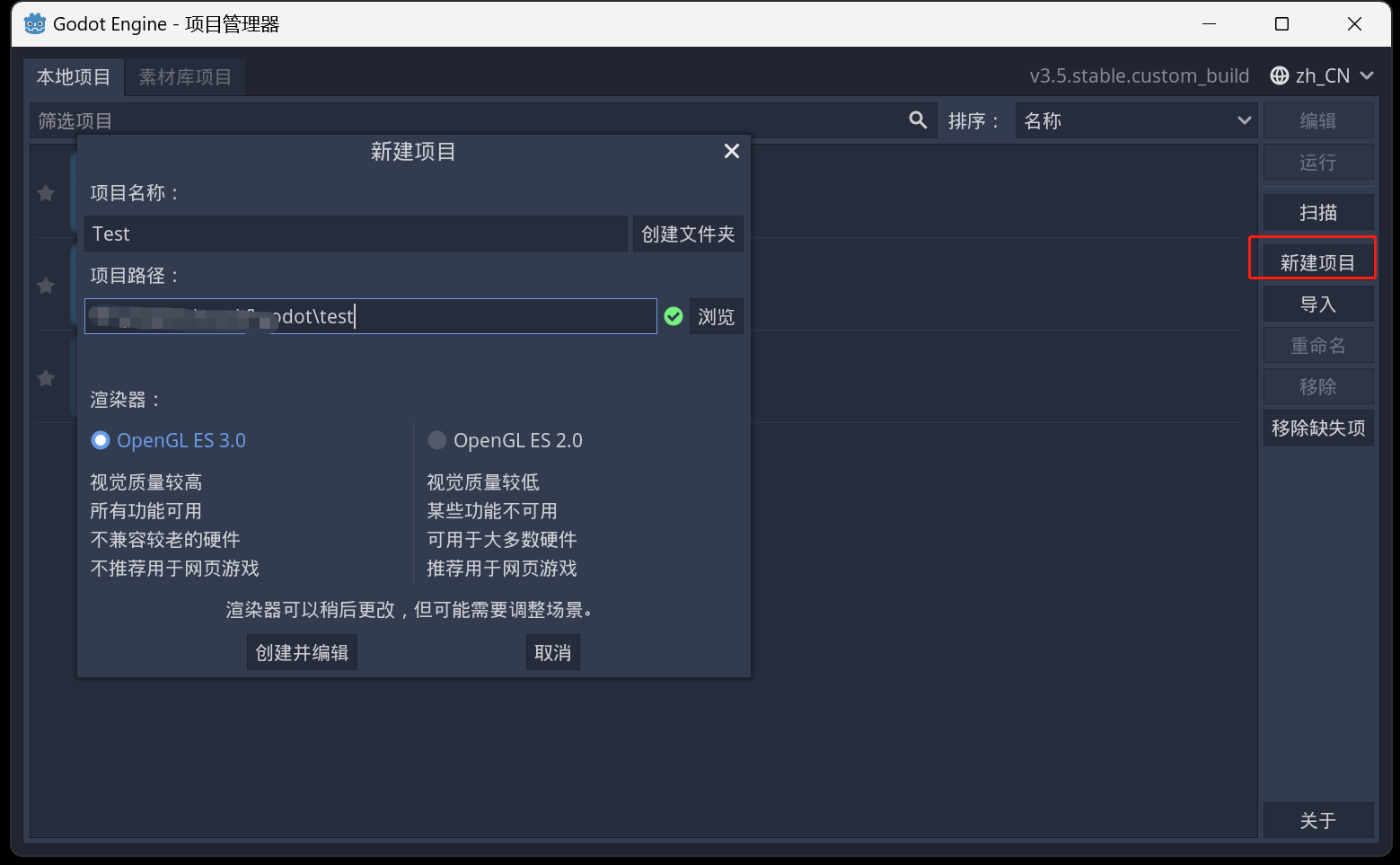Click 推荐用于网页游戏 description text
The height and width of the screenshot is (865, 1400).
501,569
